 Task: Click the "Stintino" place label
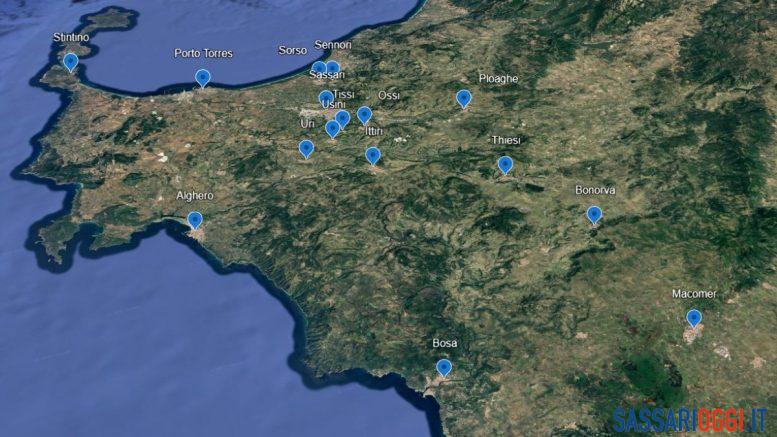[71, 37]
